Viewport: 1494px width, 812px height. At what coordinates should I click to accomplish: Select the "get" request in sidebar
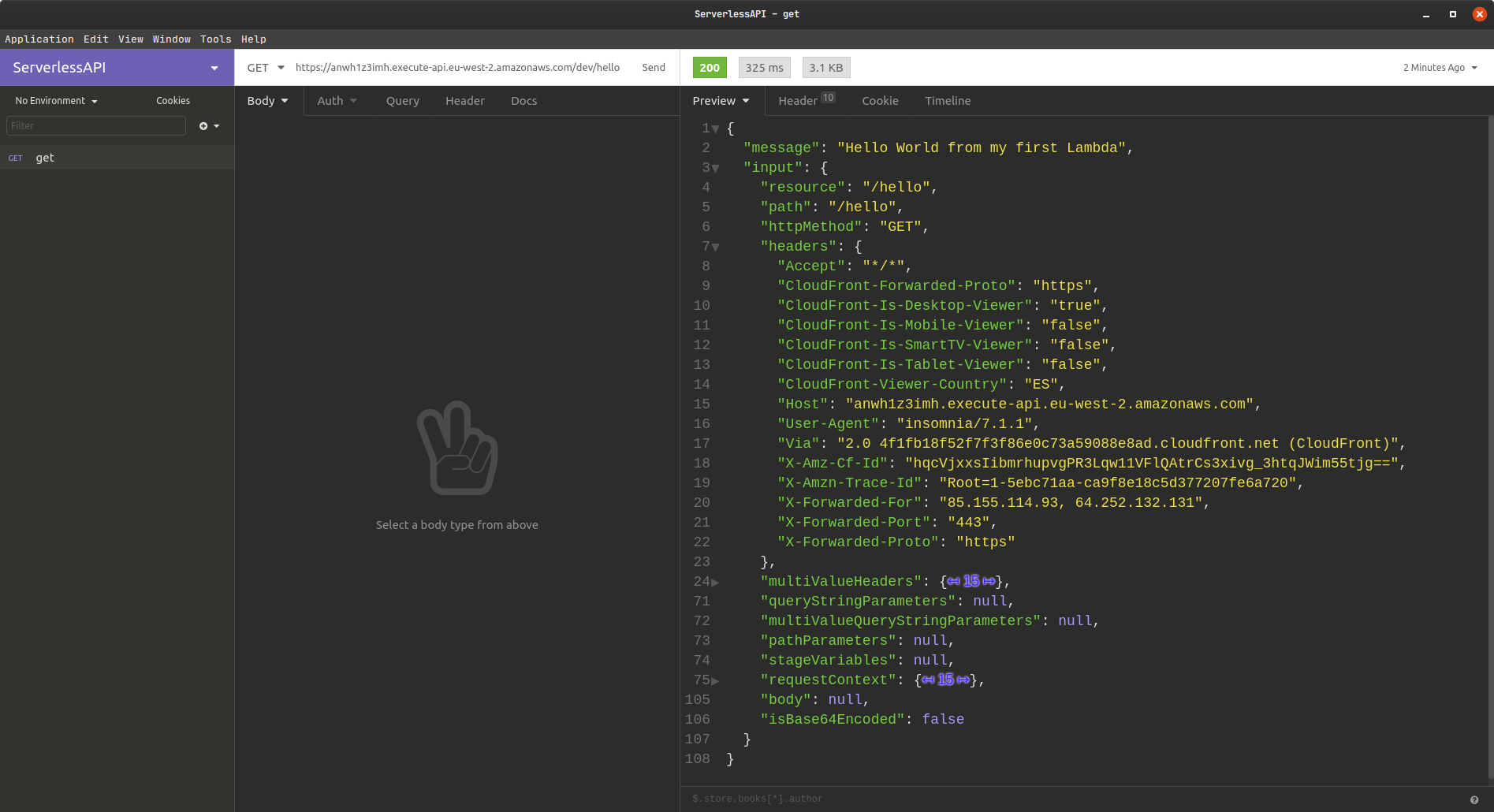(x=117, y=158)
